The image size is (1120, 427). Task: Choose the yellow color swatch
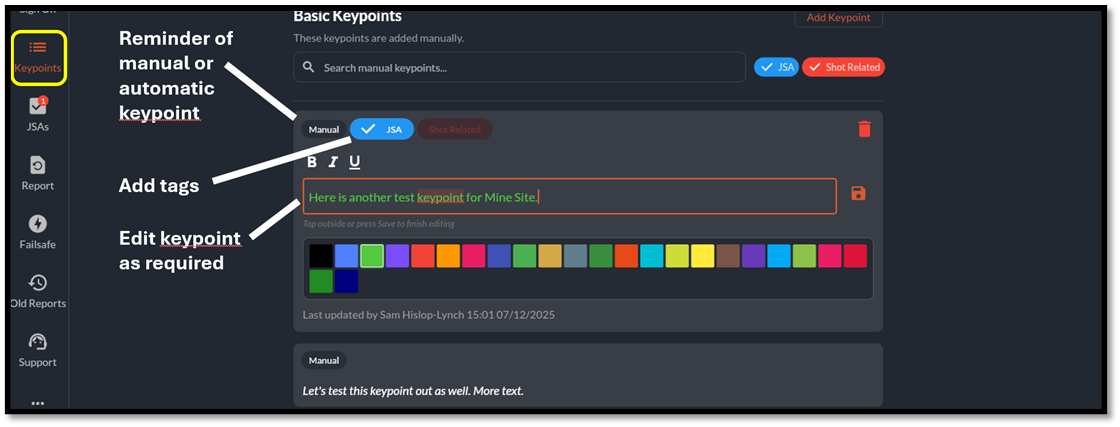(x=703, y=256)
